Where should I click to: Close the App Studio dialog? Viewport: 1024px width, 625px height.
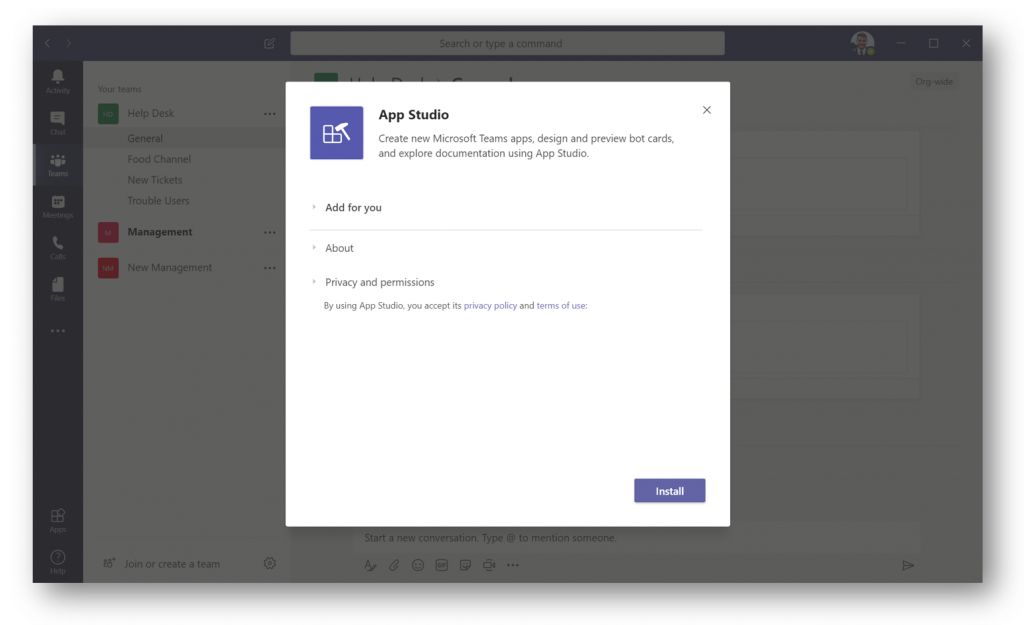707,110
